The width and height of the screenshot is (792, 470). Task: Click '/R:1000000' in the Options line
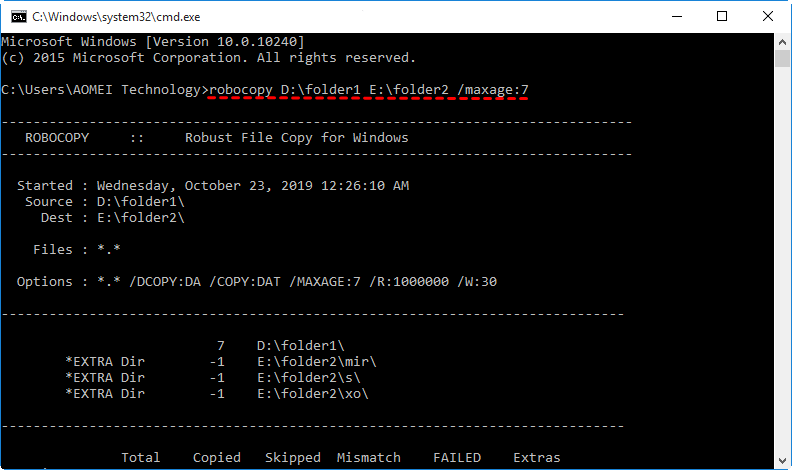point(409,282)
